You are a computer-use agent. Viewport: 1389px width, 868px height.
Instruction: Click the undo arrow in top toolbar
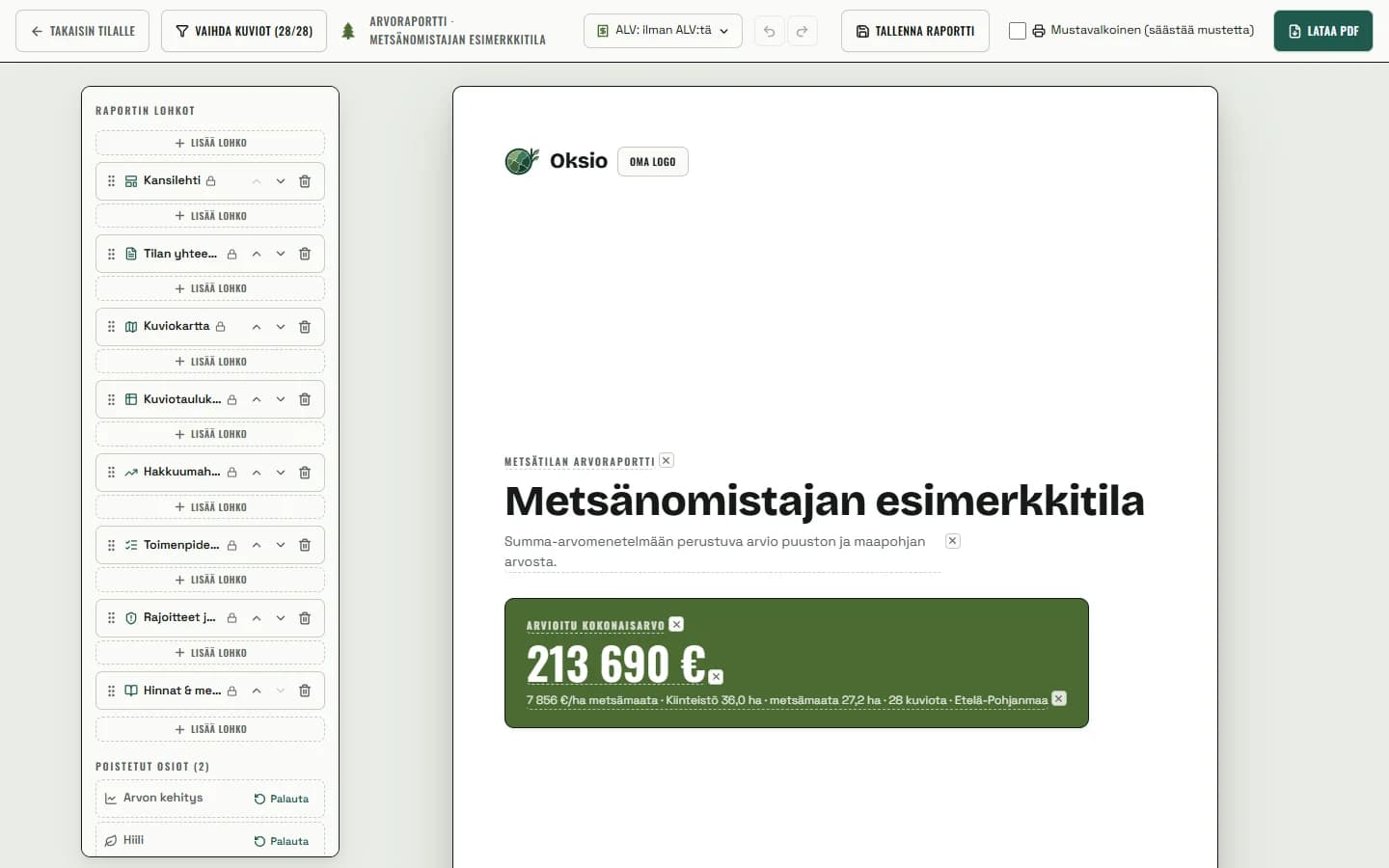pos(769,31)
